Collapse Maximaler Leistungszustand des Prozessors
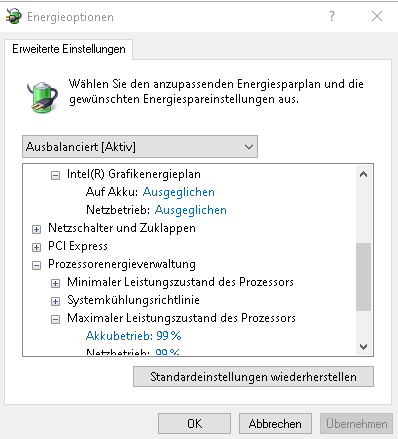 pyautogui.click(x=55, y=319)
